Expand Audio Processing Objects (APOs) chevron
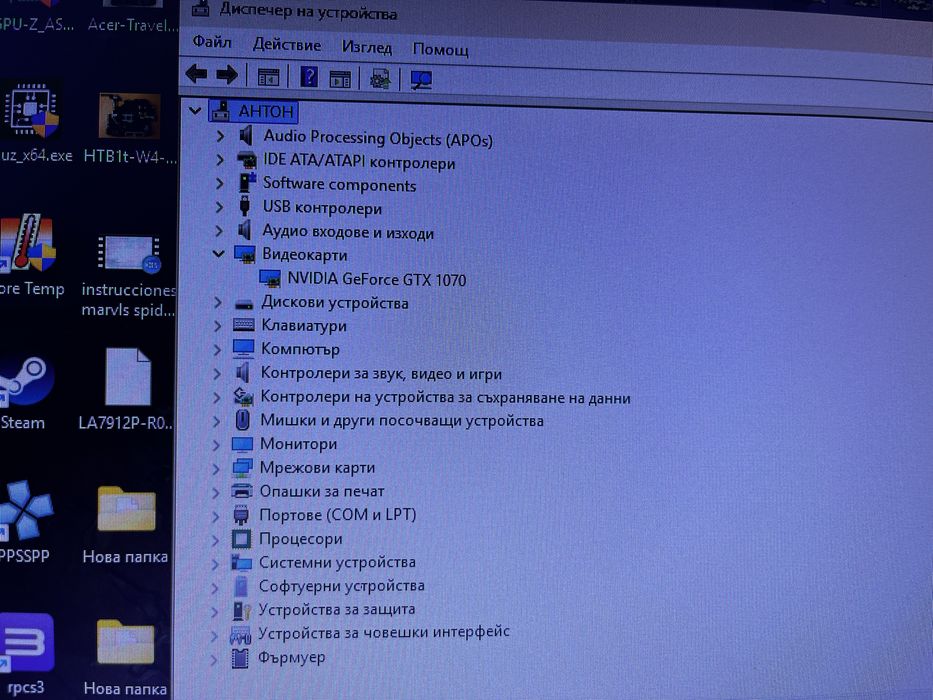Screen dimensions: 933x700 tap(220, 136)
